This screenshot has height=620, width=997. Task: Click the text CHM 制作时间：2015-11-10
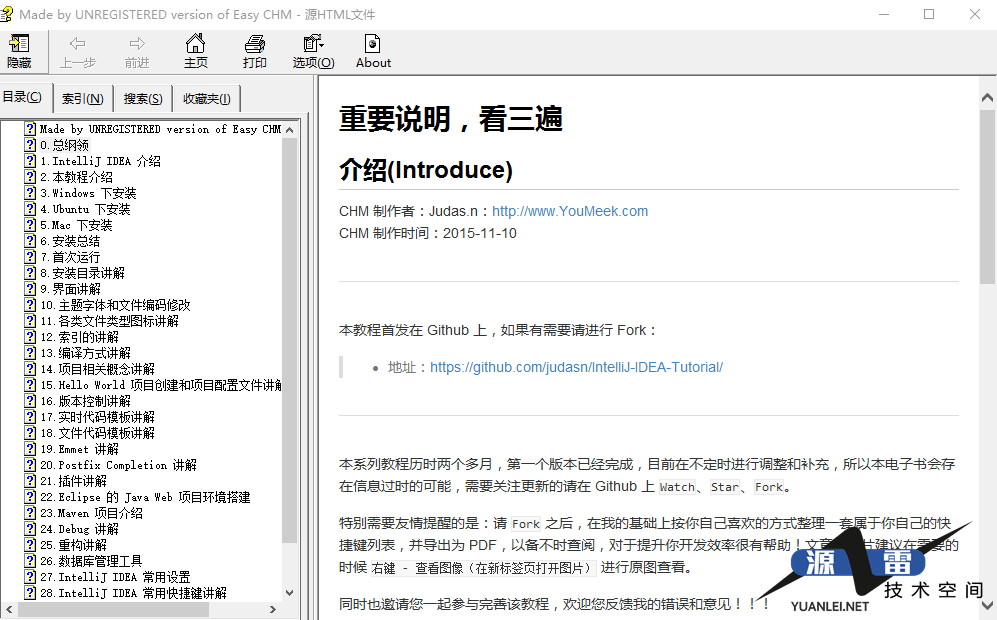(428, 233)
